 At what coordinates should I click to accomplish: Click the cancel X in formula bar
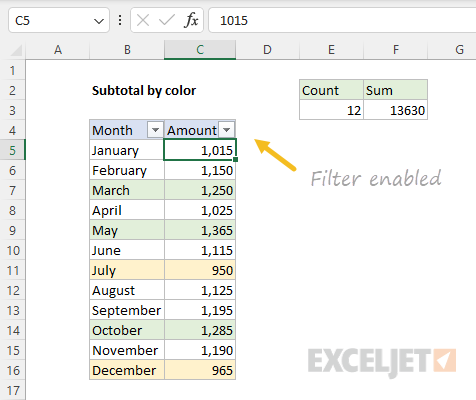[x=143, y=21]
